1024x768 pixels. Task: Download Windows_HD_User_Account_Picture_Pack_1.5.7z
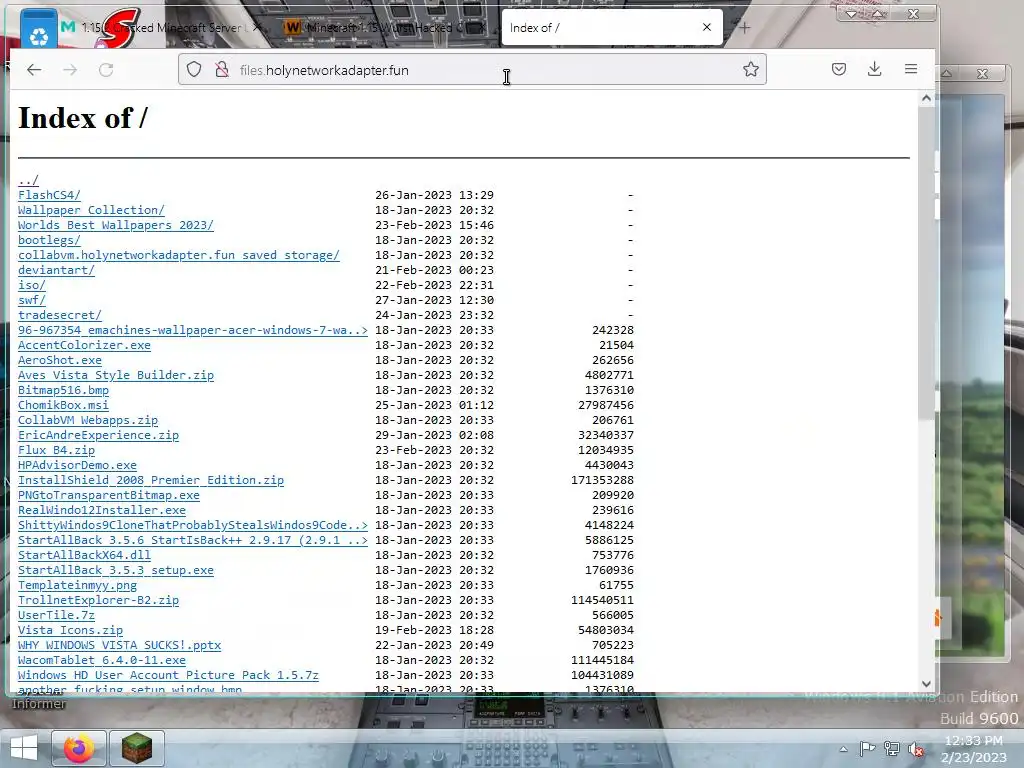point(168,676)
